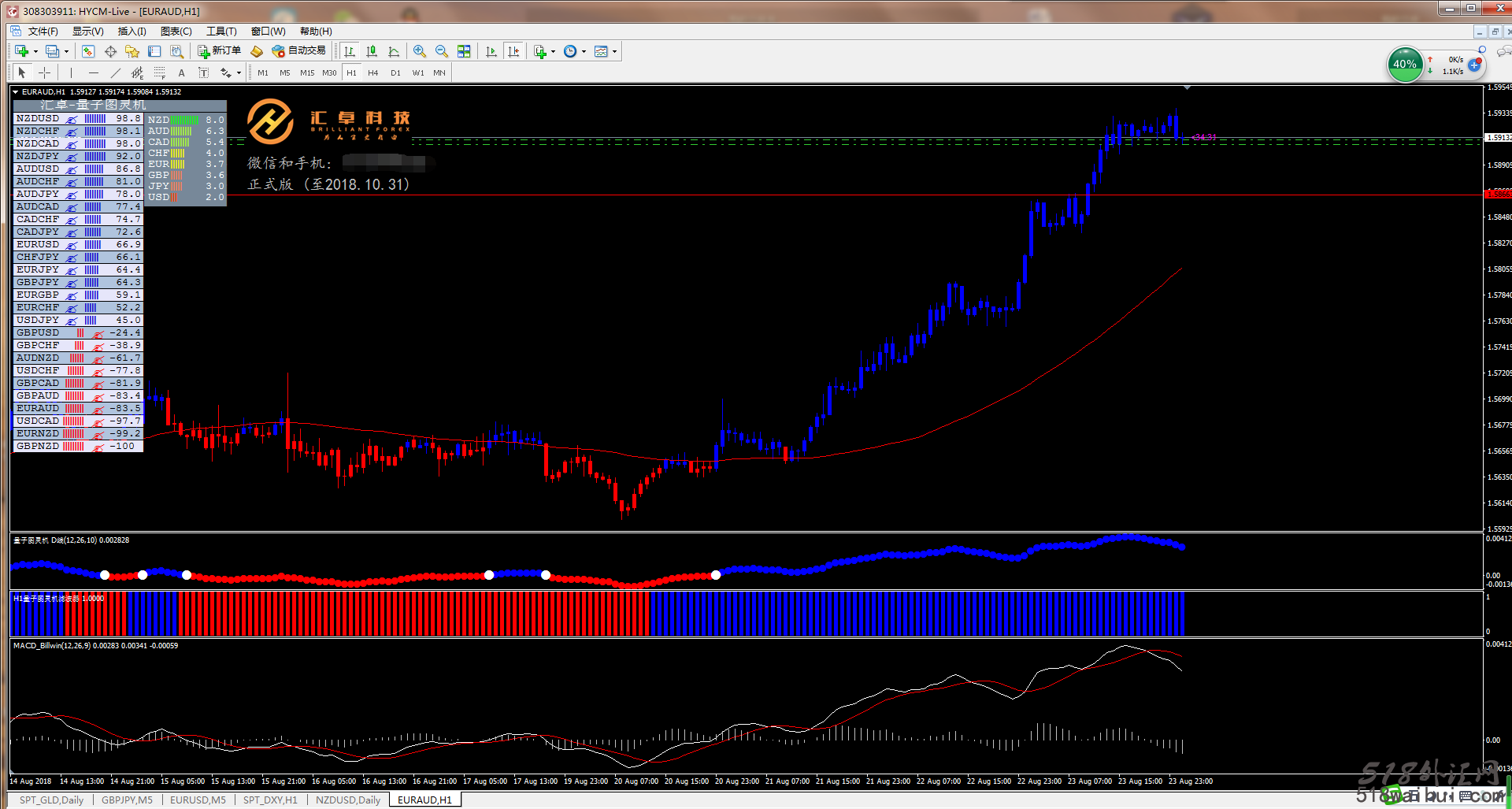Expand the New Chart dropdown arrow
The height and width of the screenshot is (809, 1512).
(x=35, y=52)
